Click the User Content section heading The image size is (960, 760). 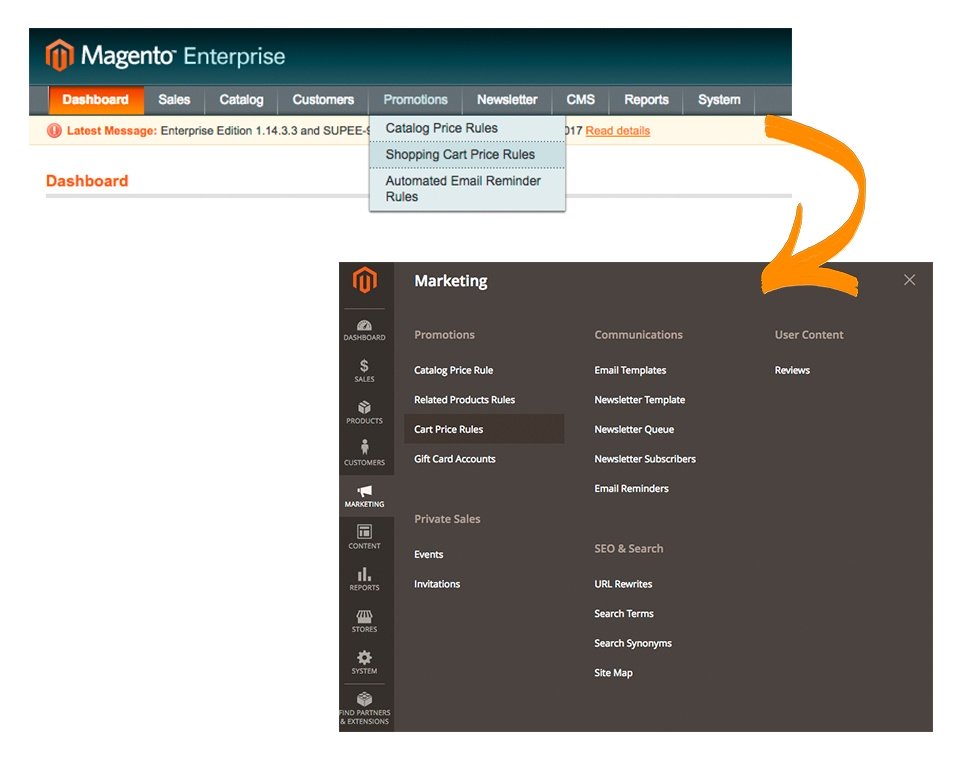click(x=809, y=334)
